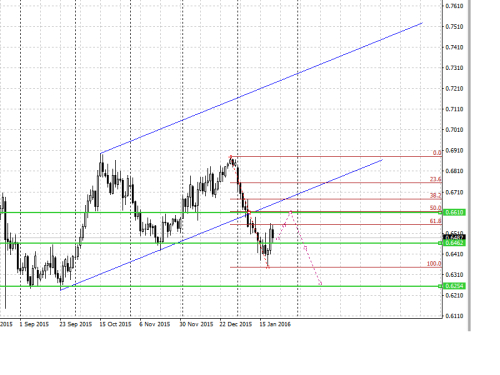The image size is (500, 375).
Task: Click the Fibonacci top anchor point at the December high
Action: tap(231, 157)
